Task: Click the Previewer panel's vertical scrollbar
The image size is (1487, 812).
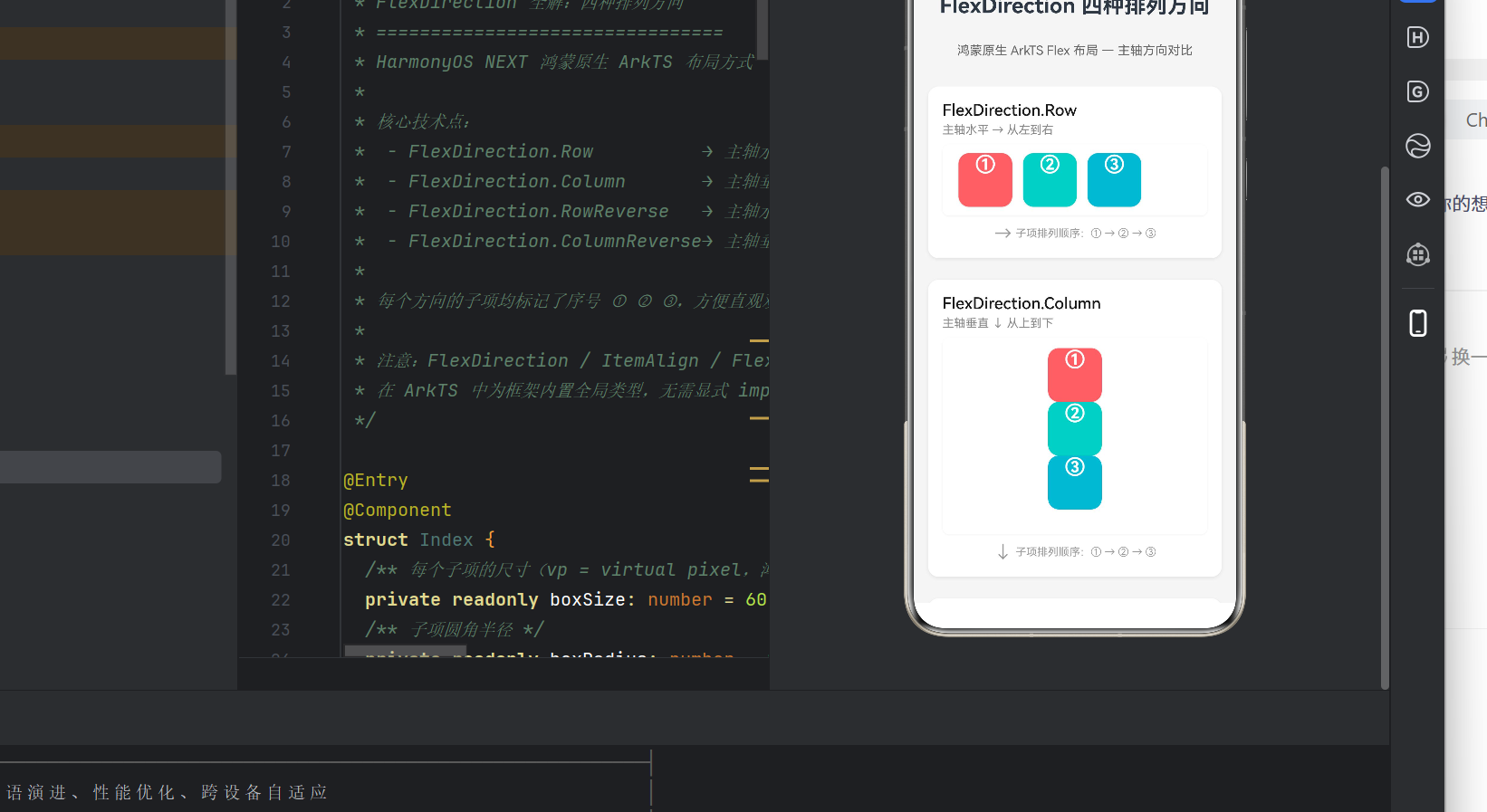Action: click(x=1384, y=427)
